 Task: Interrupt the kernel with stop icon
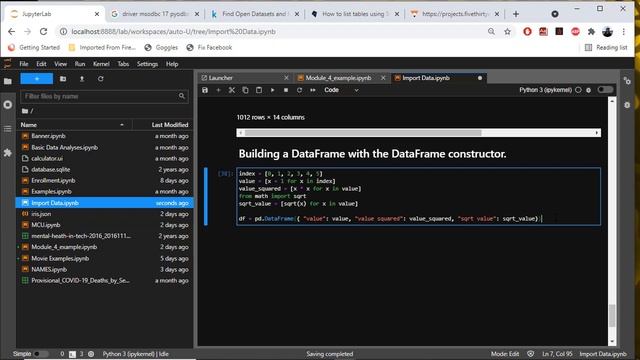tap(286, 90)
